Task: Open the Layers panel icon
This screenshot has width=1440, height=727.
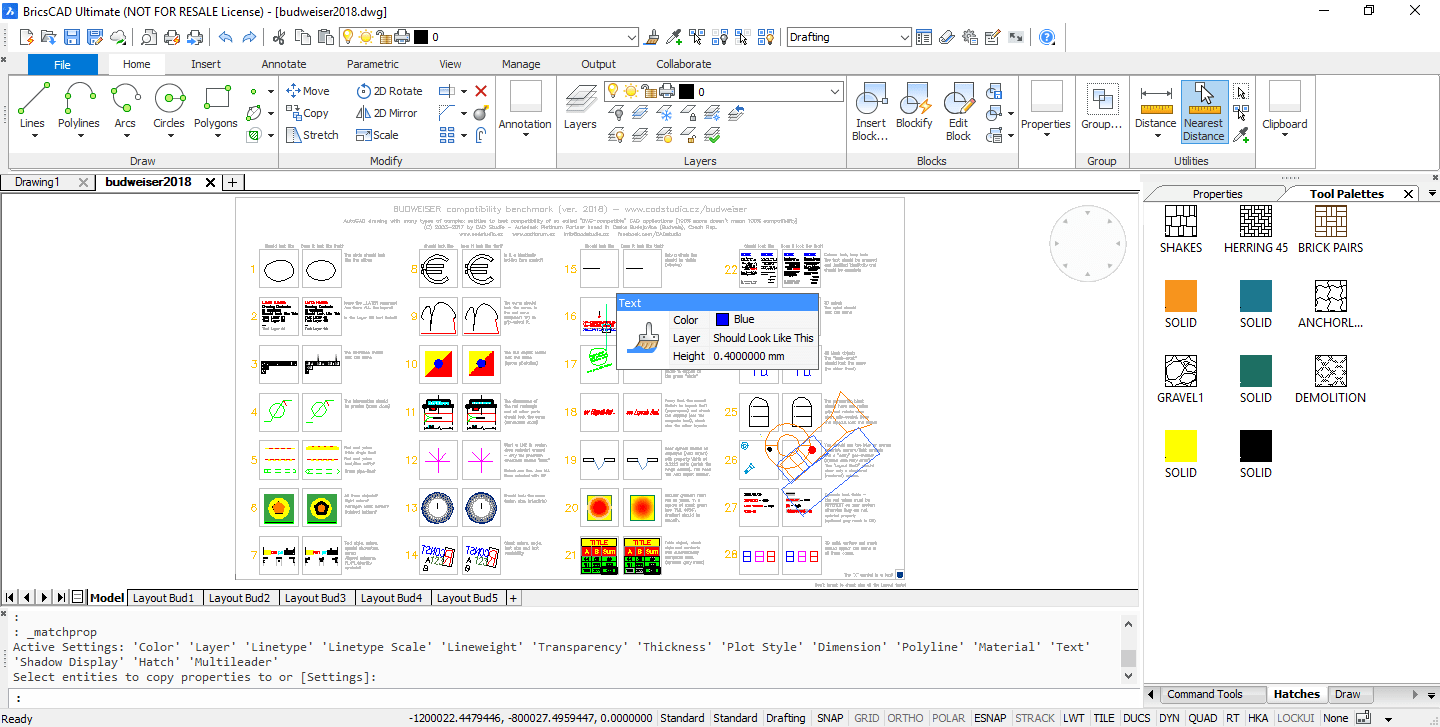Action: 580,108
